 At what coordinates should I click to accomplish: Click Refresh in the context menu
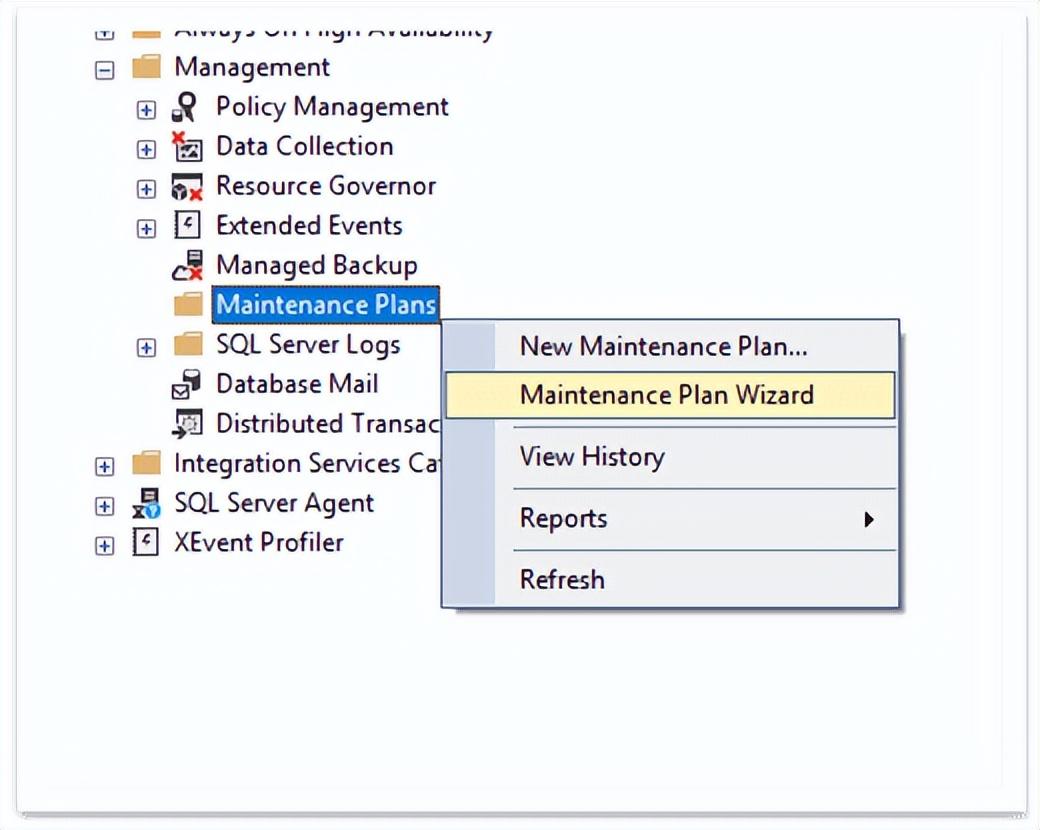(562, 579)
